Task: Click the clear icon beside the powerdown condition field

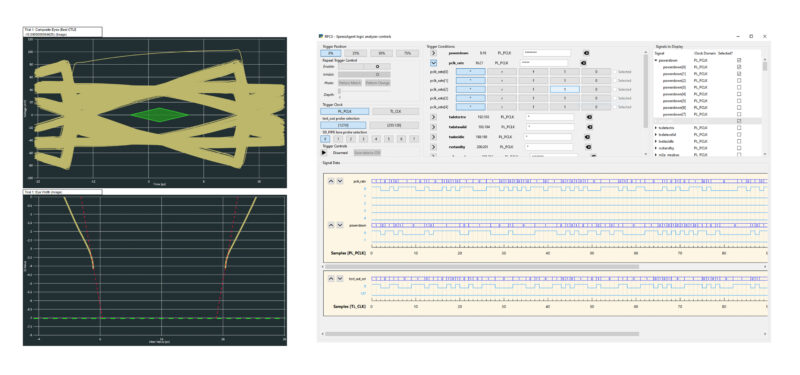Action: click(x=586, y=53)
